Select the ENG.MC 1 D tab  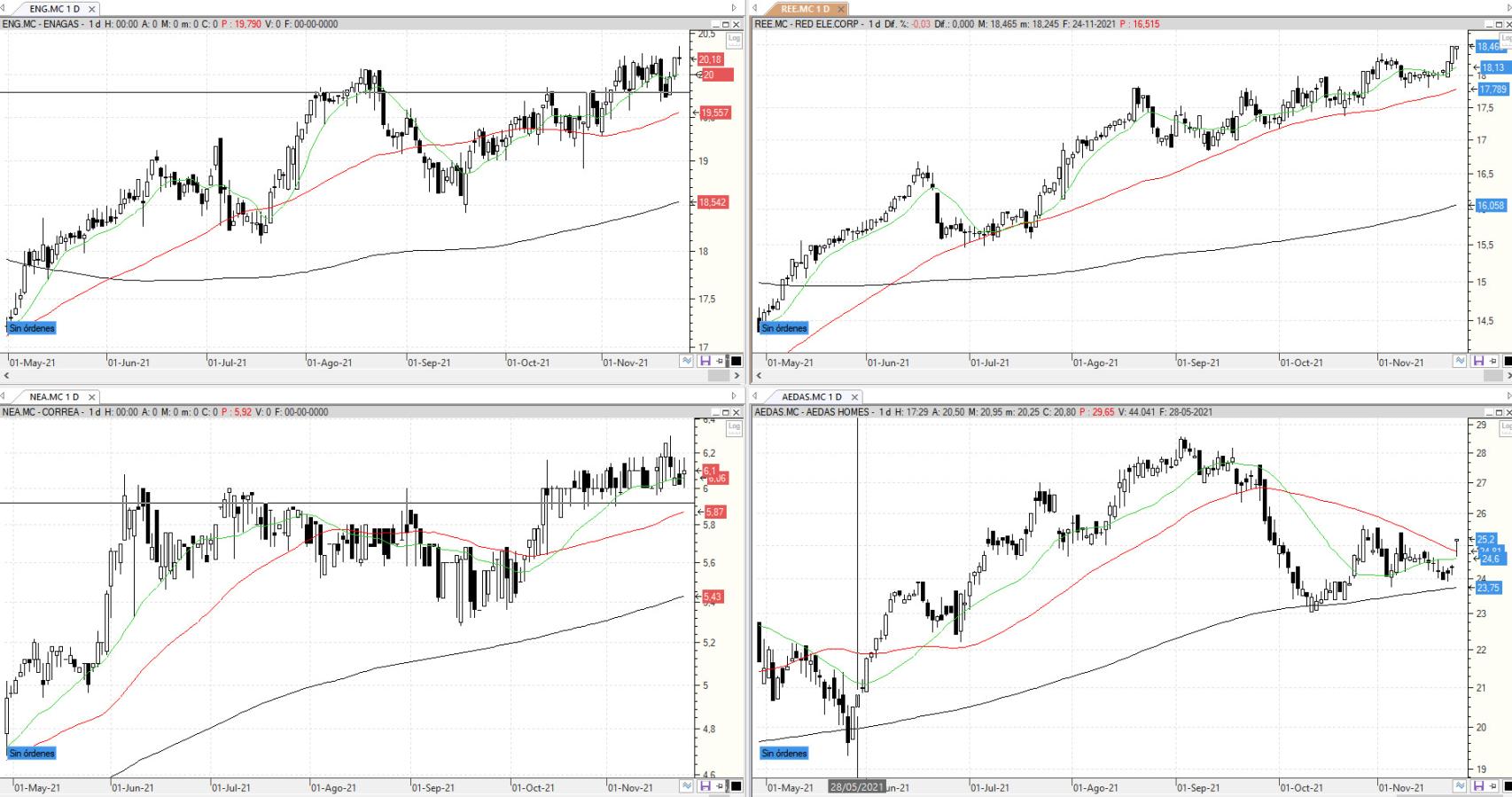(53, 9)
